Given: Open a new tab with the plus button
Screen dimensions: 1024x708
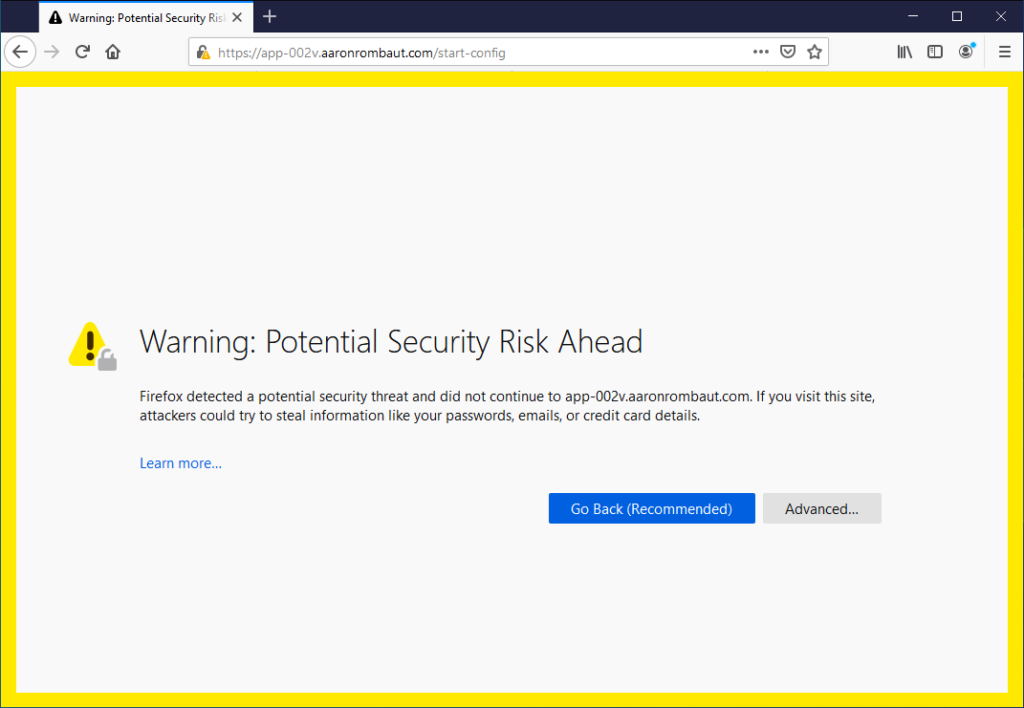Looking at the screenshot, I should (269, 17).
